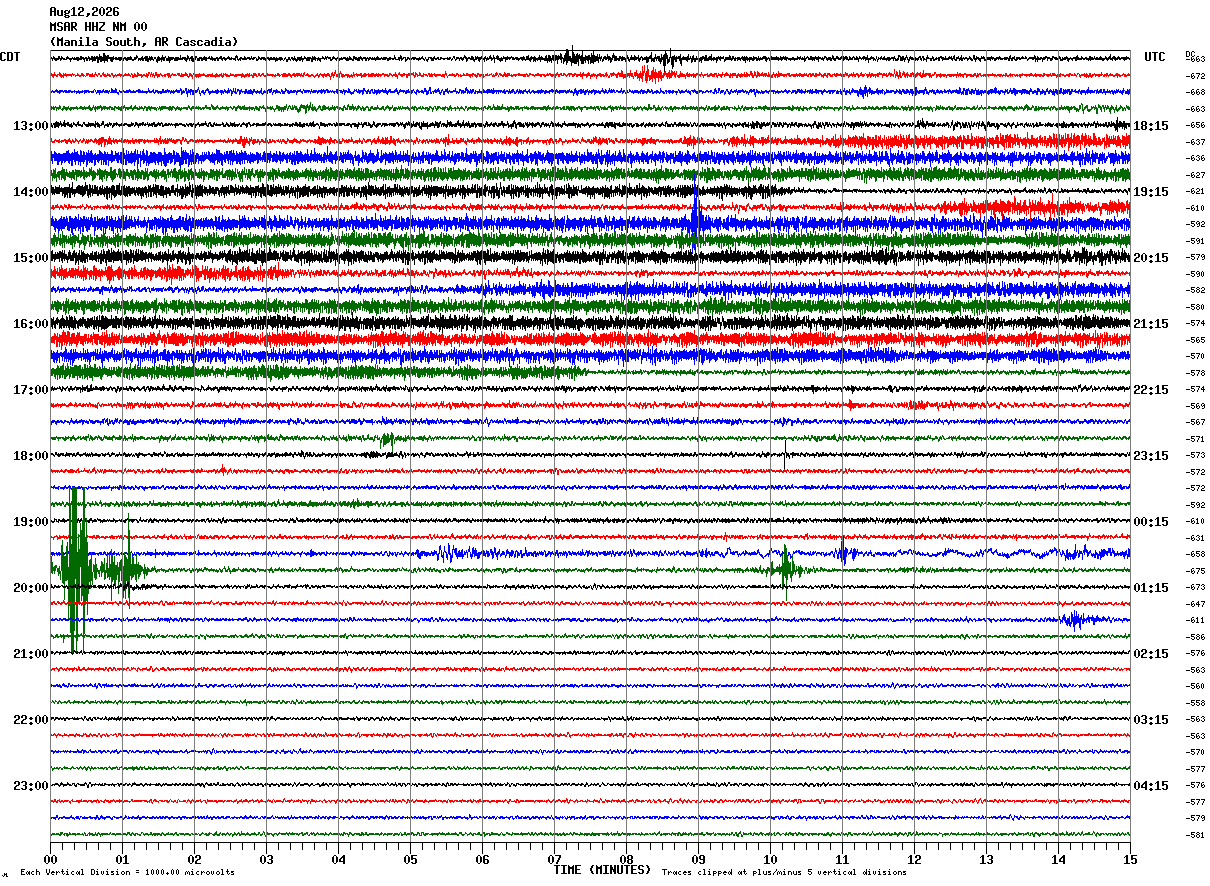
Task: Click the black burst on the top trace
Action: tap(580, 57)
